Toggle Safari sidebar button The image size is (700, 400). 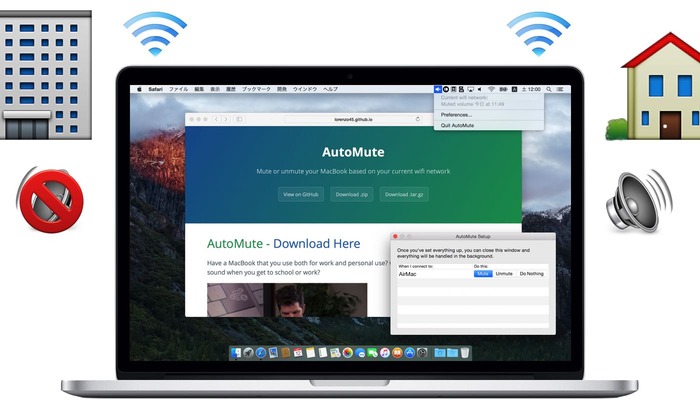point(239,119)
